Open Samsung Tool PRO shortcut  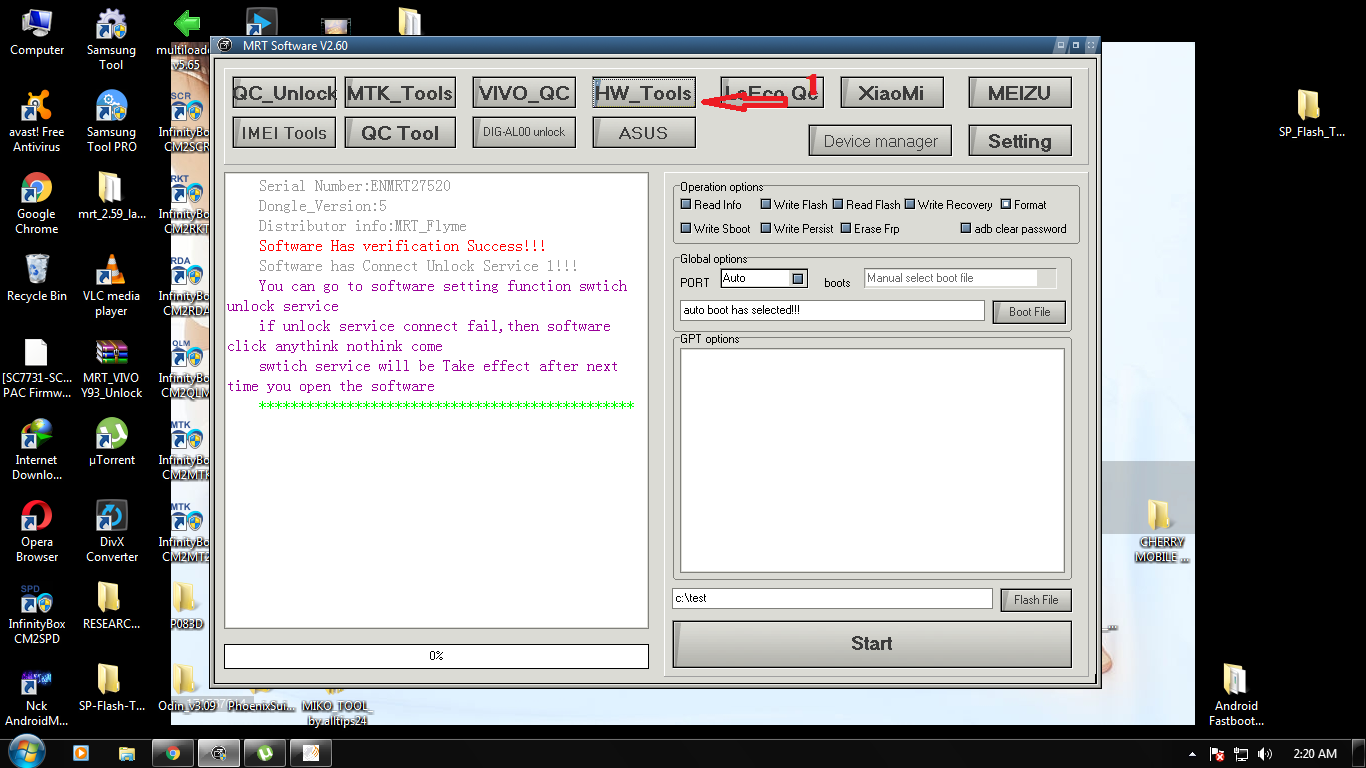click(111, 121)
